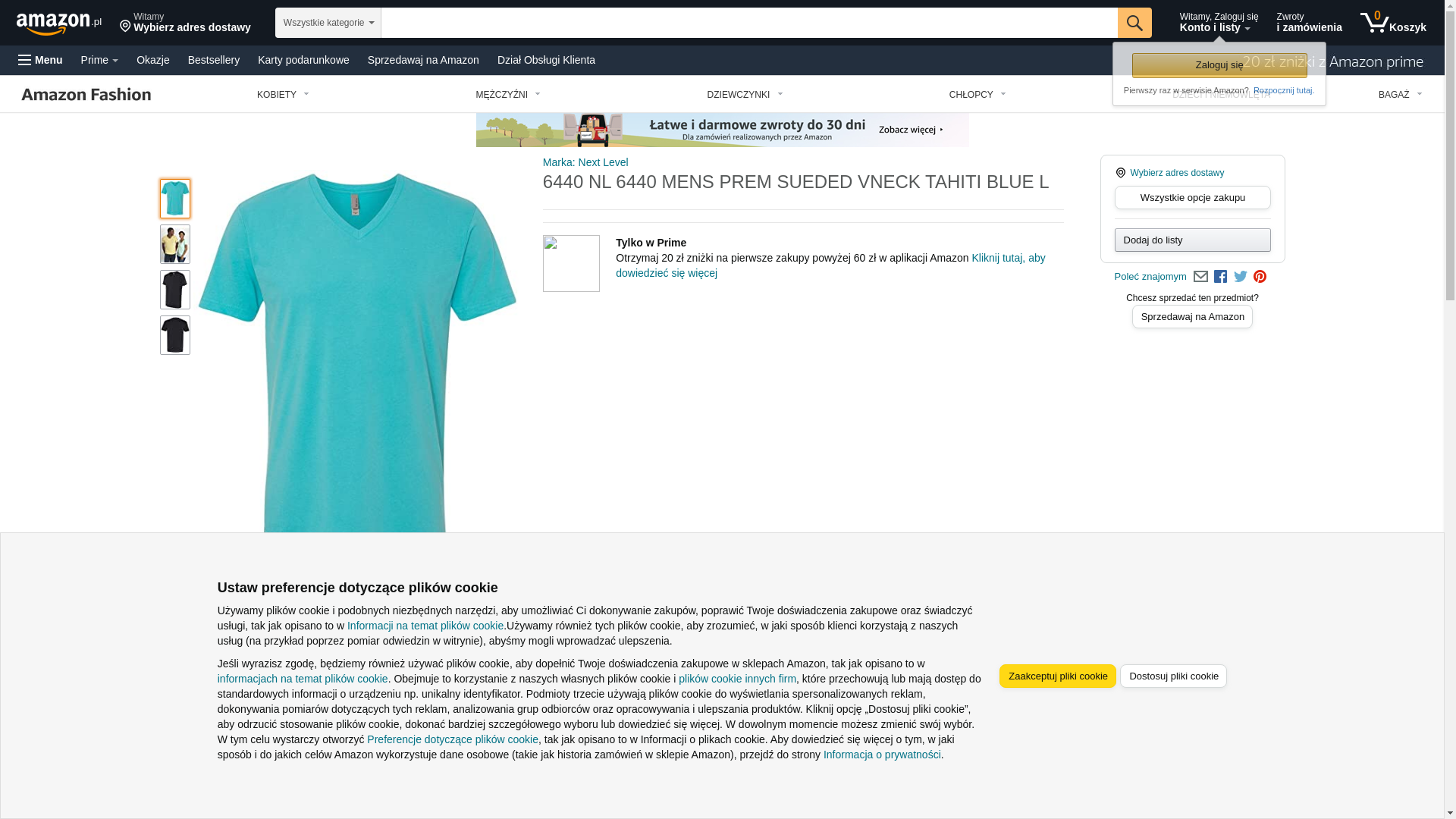
Task: Open the shopping cart Koszyk icon
Action: tap(1393, 23)
